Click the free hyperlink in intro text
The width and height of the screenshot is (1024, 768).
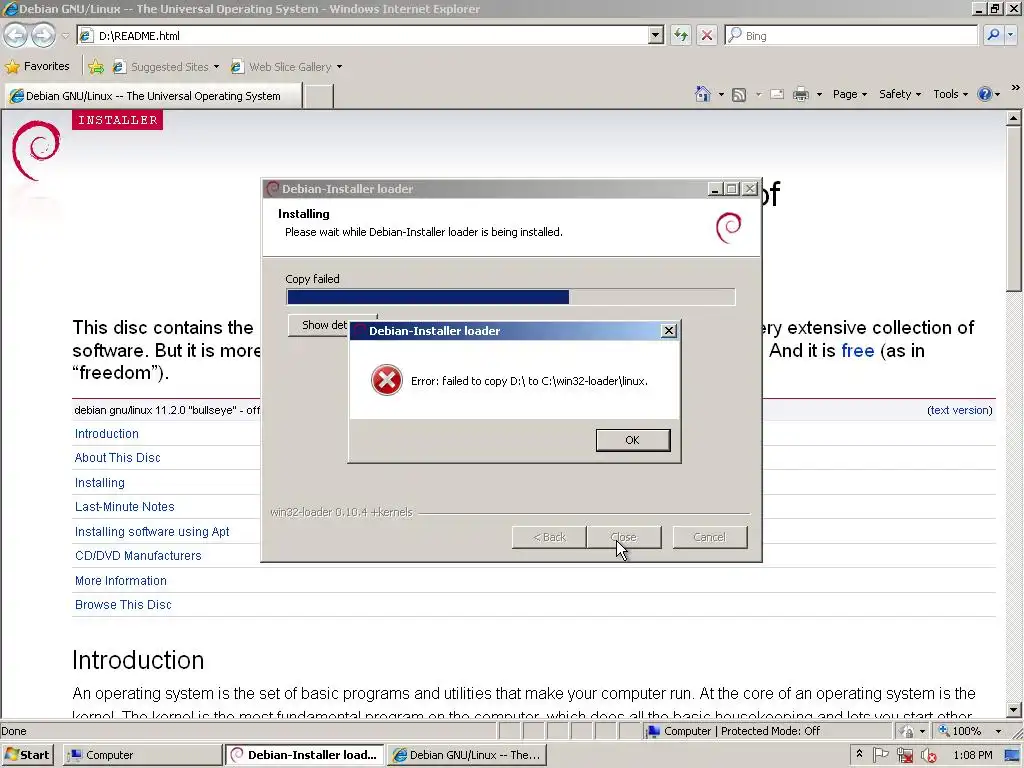click(857, 351)
